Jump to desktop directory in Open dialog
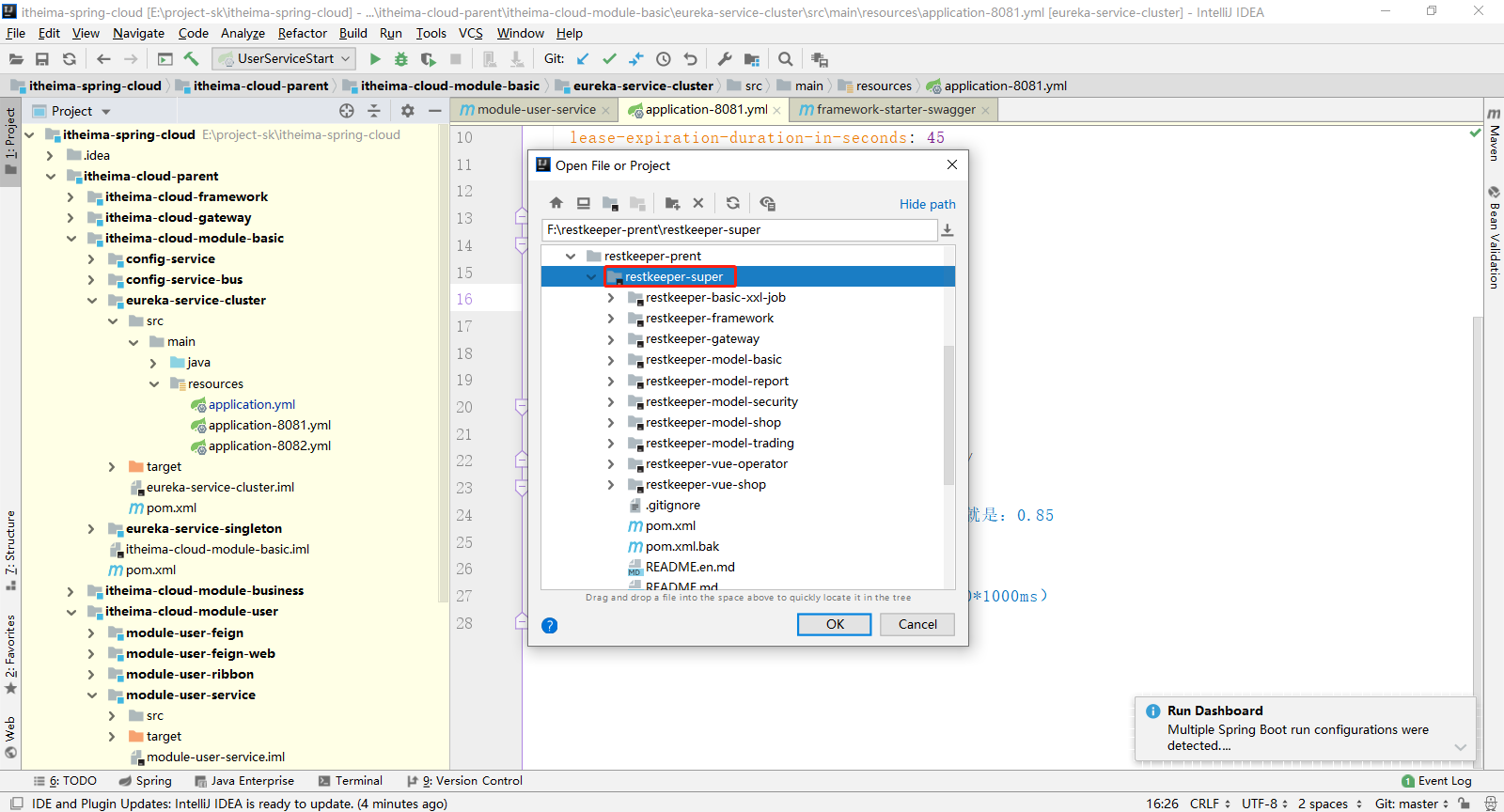1504x812 pixels. pos(584,203)
